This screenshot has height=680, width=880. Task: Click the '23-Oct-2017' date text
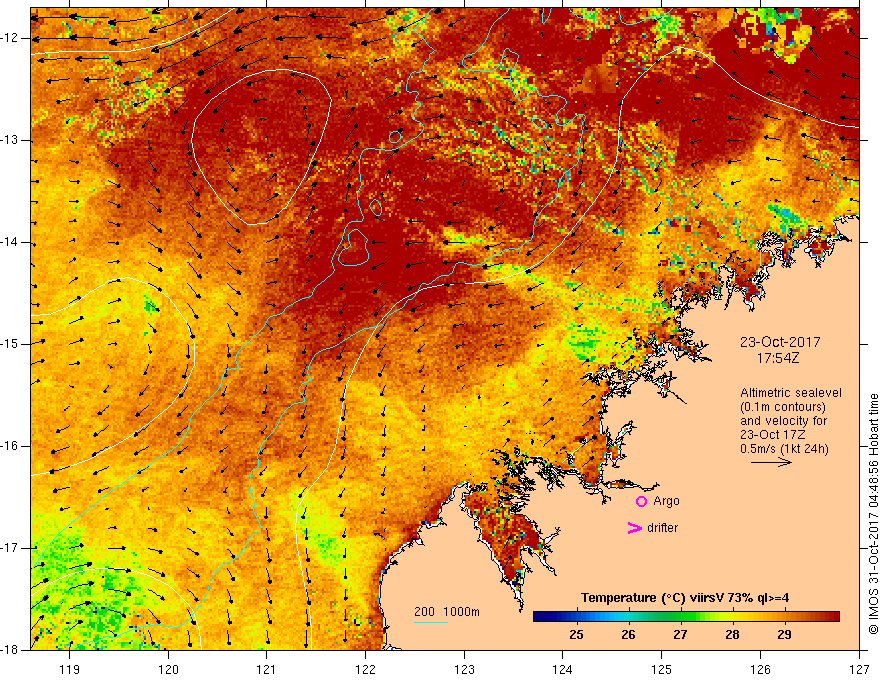(780, 342)
